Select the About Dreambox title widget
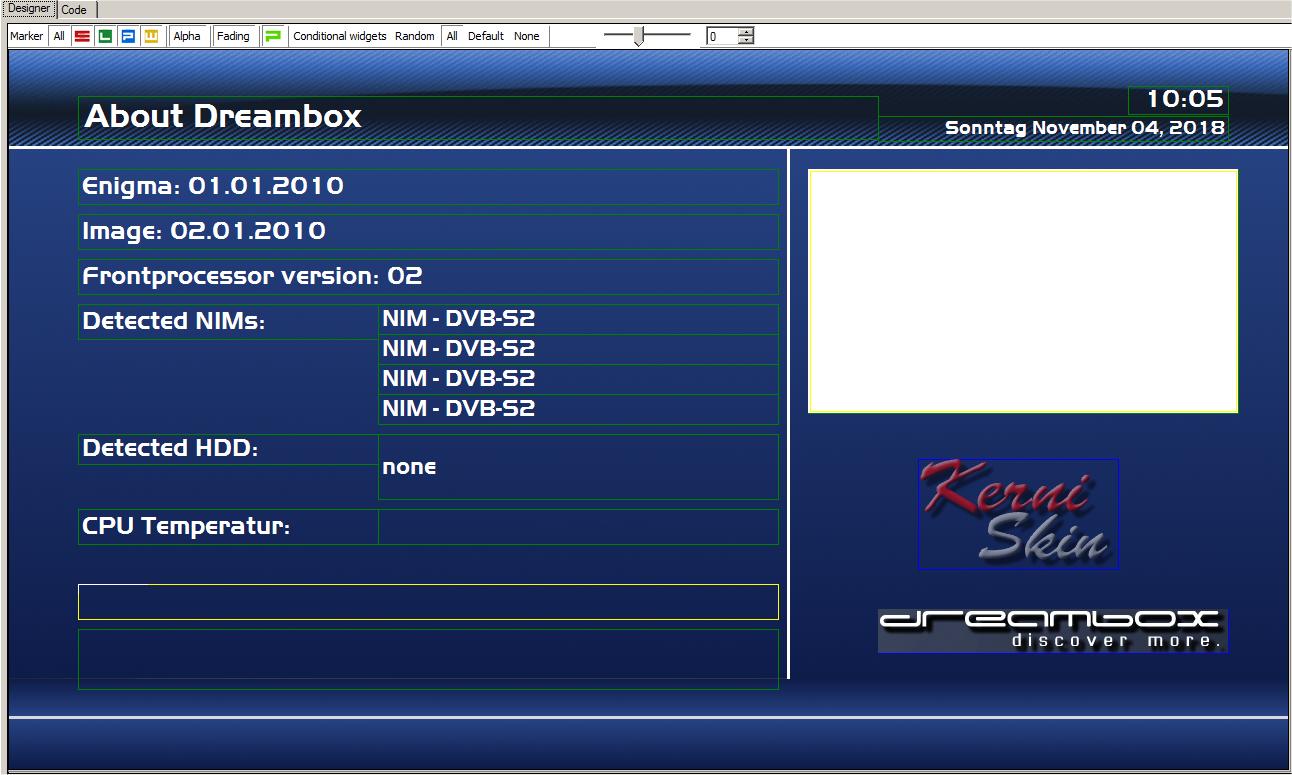The image size is (1292, 775). [478, 117]
